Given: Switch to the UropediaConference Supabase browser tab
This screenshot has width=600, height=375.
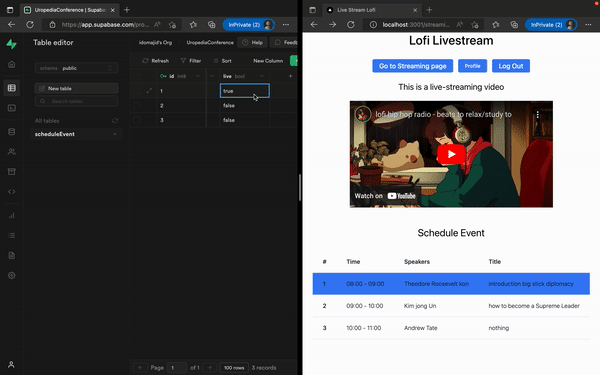Looking at the screenshot, I should tap(69, 10).
